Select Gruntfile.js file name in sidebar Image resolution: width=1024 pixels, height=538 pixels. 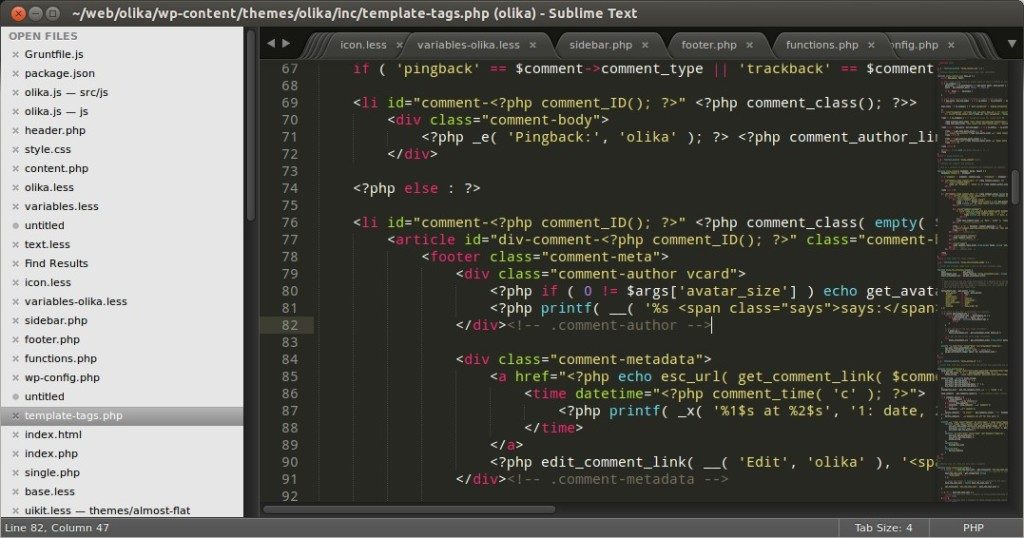point(54,55)
